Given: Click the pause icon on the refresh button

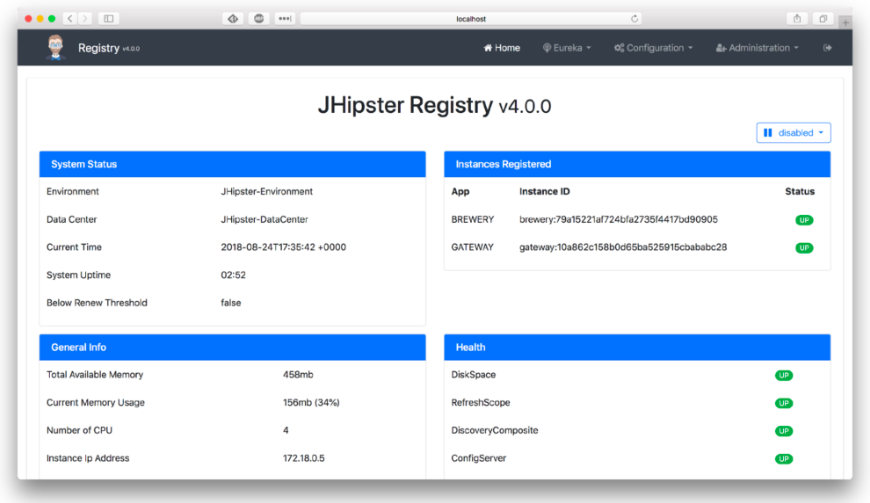Looking at the screenshot, I should coord(768,132).
